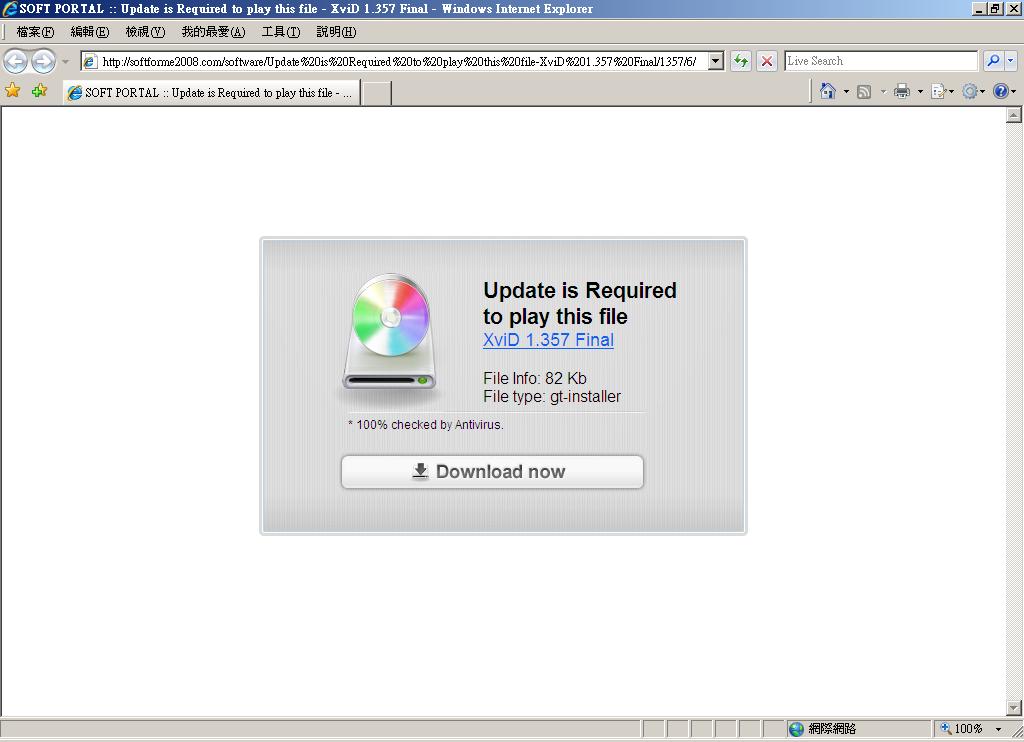The image size is (1024, 742).
Task: Refresh the page with the green arrows icon
Action: coord(741,61)
